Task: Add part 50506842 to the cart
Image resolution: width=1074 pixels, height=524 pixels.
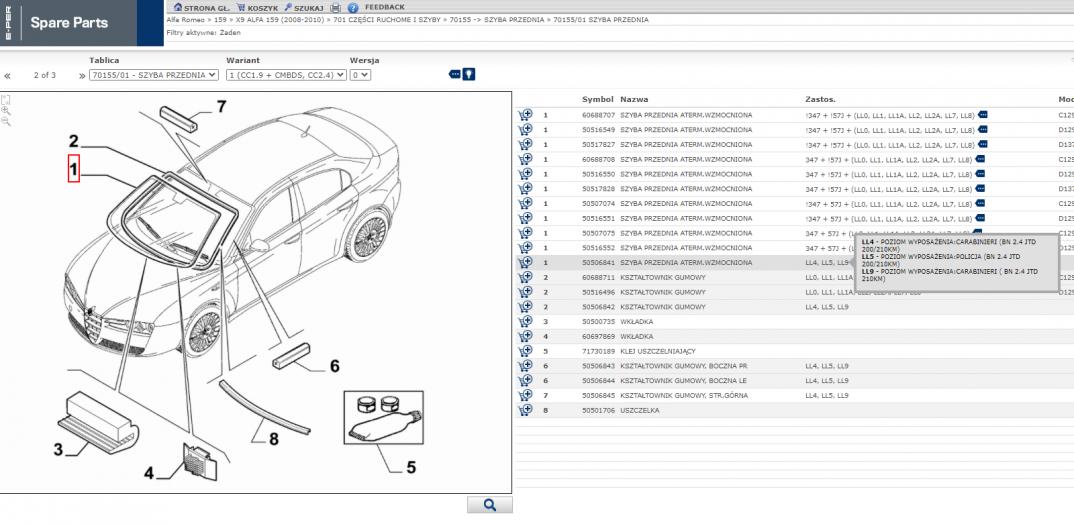Action: click(525, 307)
